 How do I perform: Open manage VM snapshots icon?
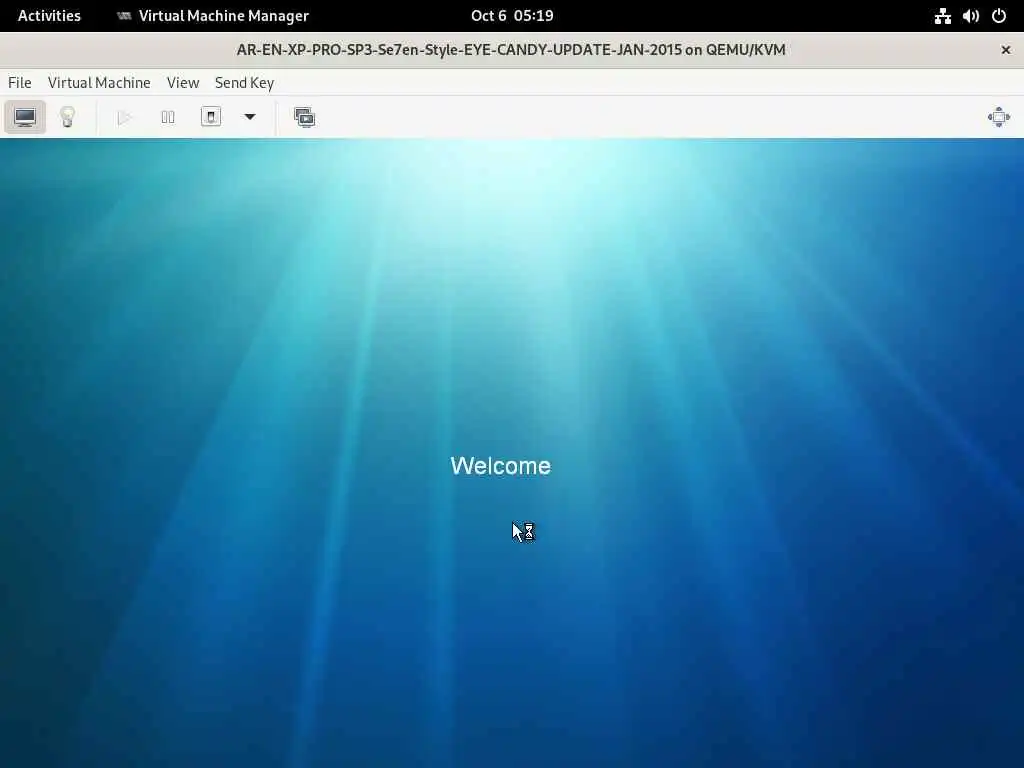(x=304, y=118)
